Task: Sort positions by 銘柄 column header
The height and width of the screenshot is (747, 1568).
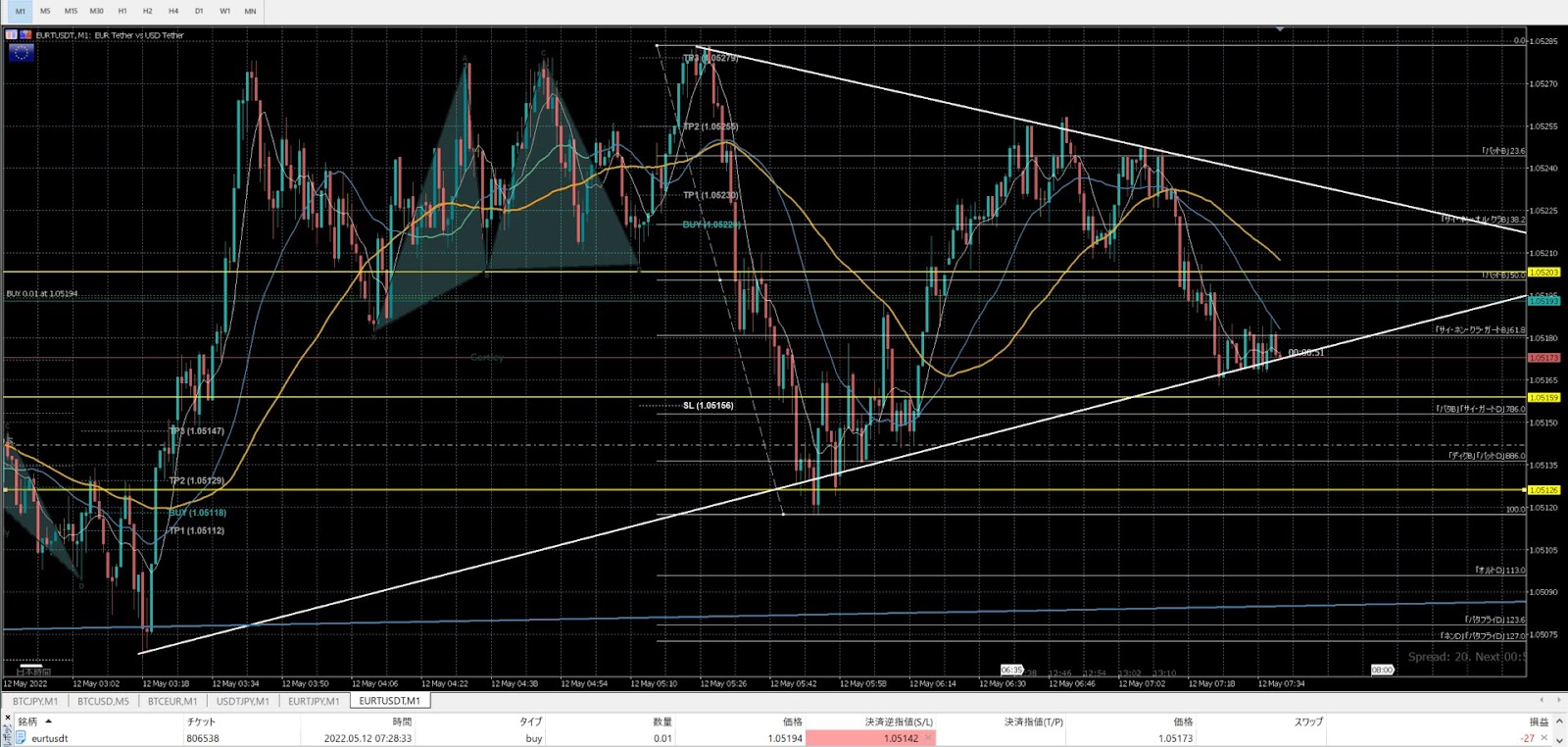Action: tap(27, 722)
